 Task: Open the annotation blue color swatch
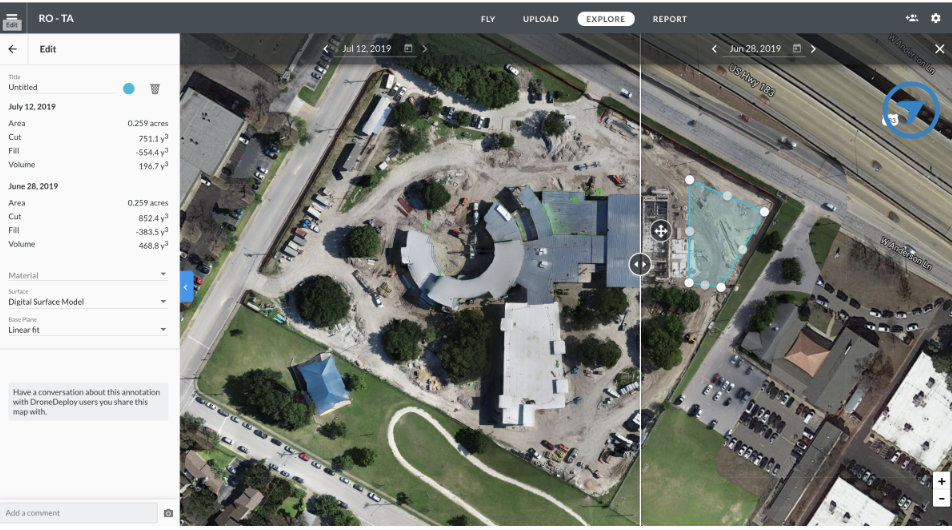pyautogui.click(x=129, y=89)
